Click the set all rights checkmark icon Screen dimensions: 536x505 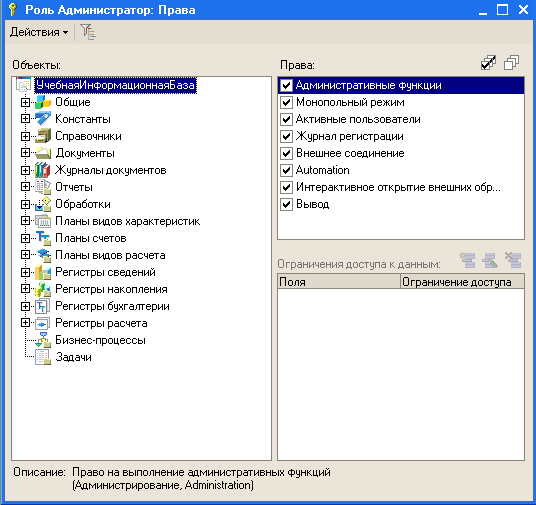click(x=488, y=63)
